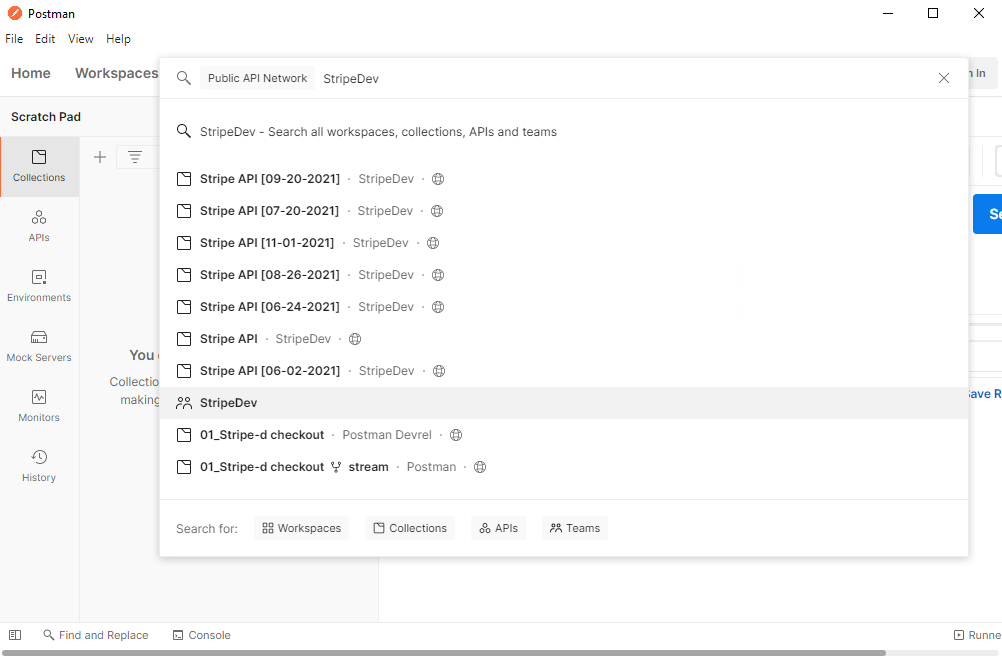The width and height of the screenshot is (1002, 658).
Task: Open Find and Replace
Action: point(96,634)
